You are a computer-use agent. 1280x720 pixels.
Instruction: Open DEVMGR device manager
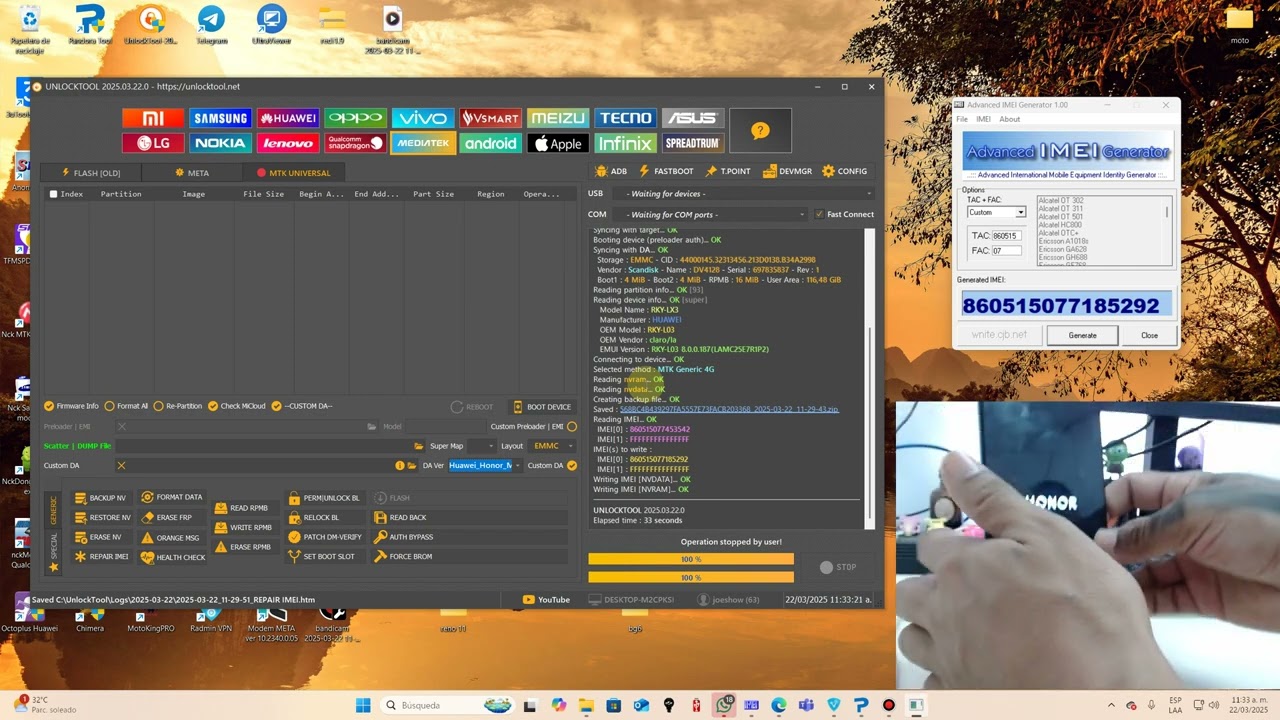click(787, 171)
